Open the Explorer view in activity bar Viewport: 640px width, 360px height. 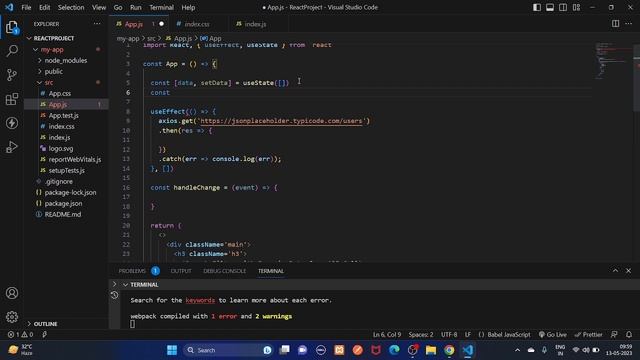point(12,28)
